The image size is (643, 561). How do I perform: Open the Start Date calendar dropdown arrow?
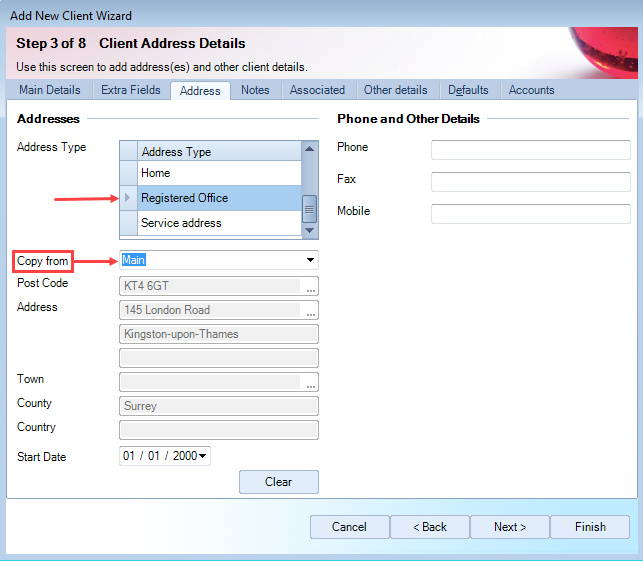(x=203, y=456)
